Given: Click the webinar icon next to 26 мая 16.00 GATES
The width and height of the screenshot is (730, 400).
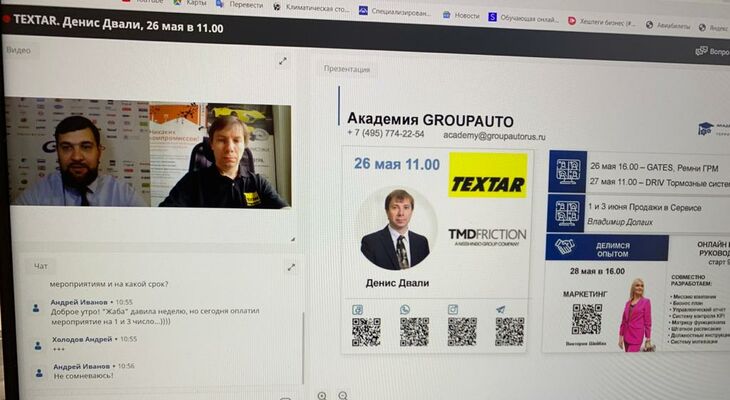Looking at the screenshot, I should pyautogui.click(x=568, y=171).
